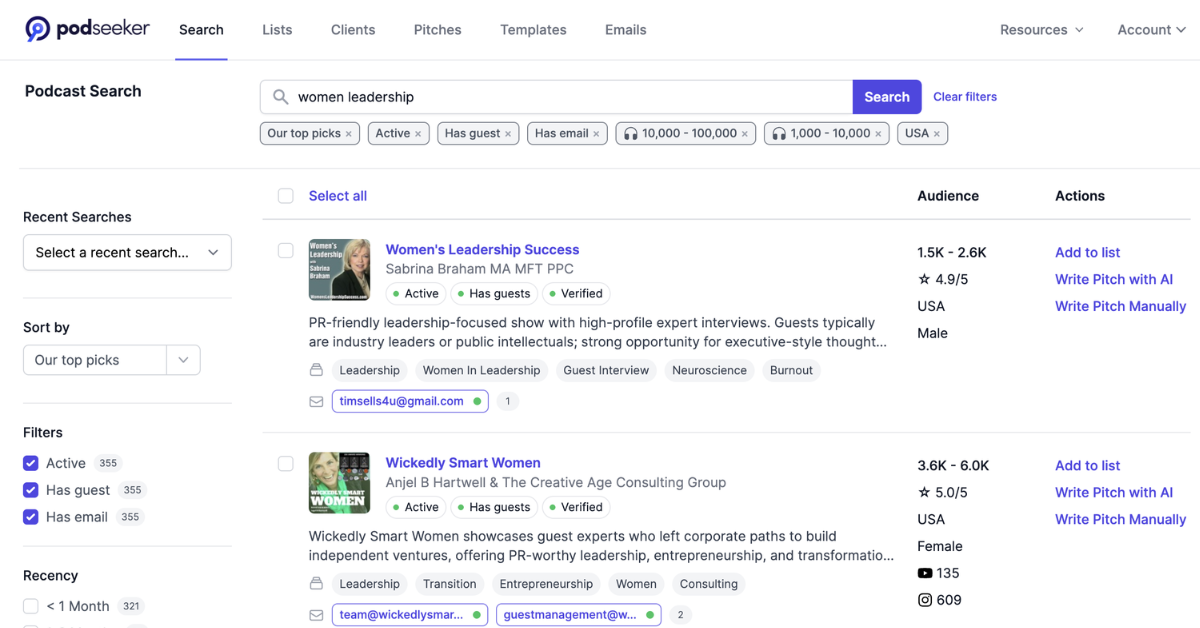Select Wickedly Smart Women row checkbox
This screenshot has height=628, width=1200.
tap(286, 463)
